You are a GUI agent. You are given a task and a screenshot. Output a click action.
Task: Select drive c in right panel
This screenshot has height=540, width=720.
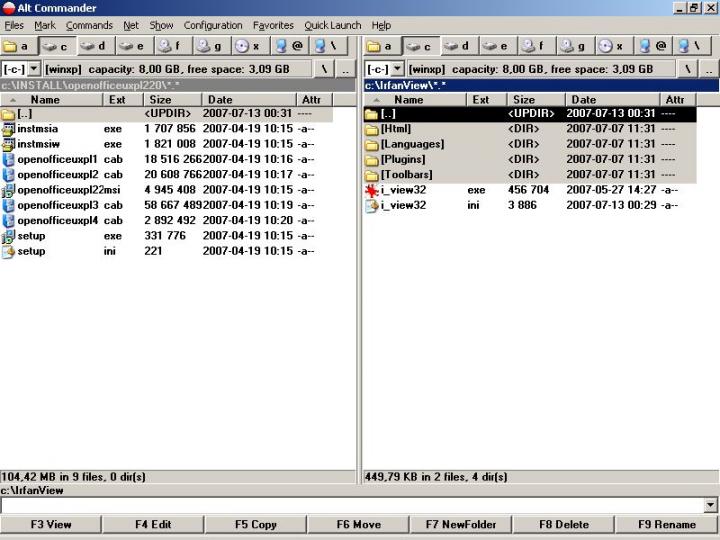click(x=419, y=46)
